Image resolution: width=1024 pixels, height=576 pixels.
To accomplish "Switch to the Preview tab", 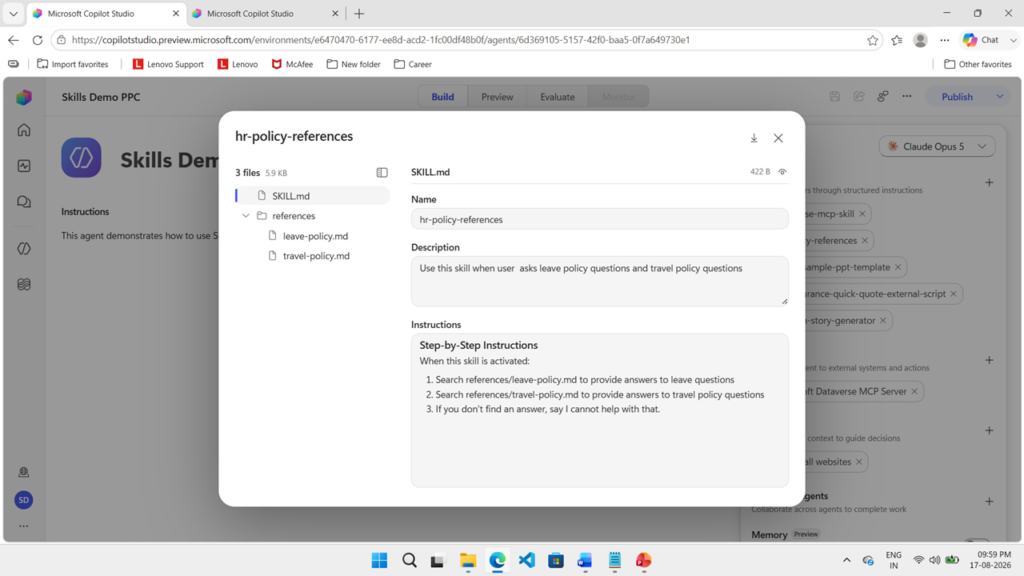I will pyautogui.click(x=497, y=97).
